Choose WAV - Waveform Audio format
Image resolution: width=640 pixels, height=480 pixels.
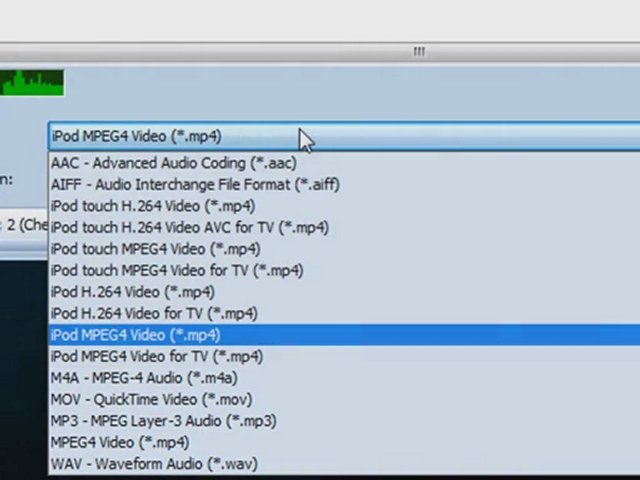[153, 464]
